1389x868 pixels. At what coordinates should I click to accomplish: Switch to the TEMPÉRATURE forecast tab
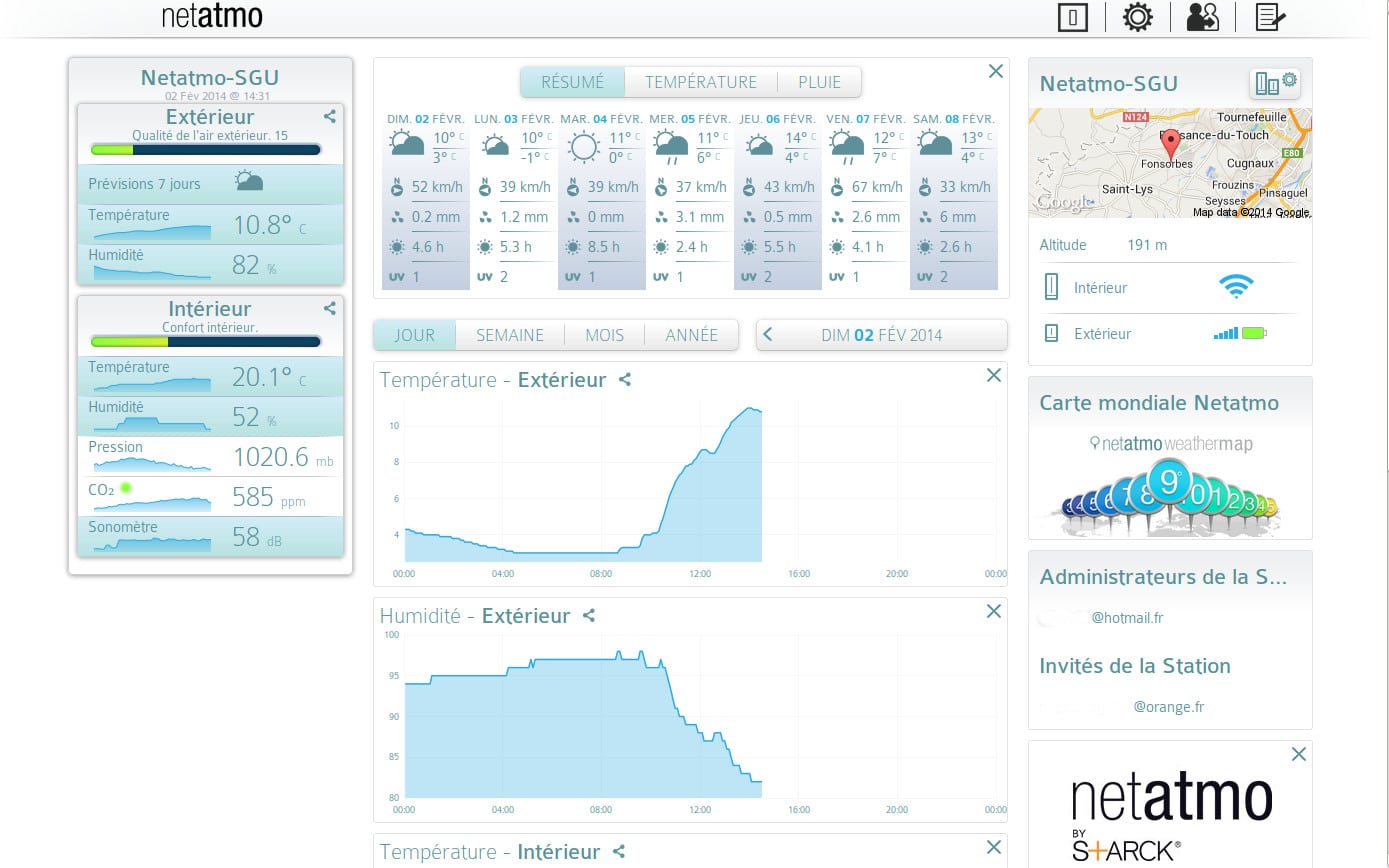(701, 82)
